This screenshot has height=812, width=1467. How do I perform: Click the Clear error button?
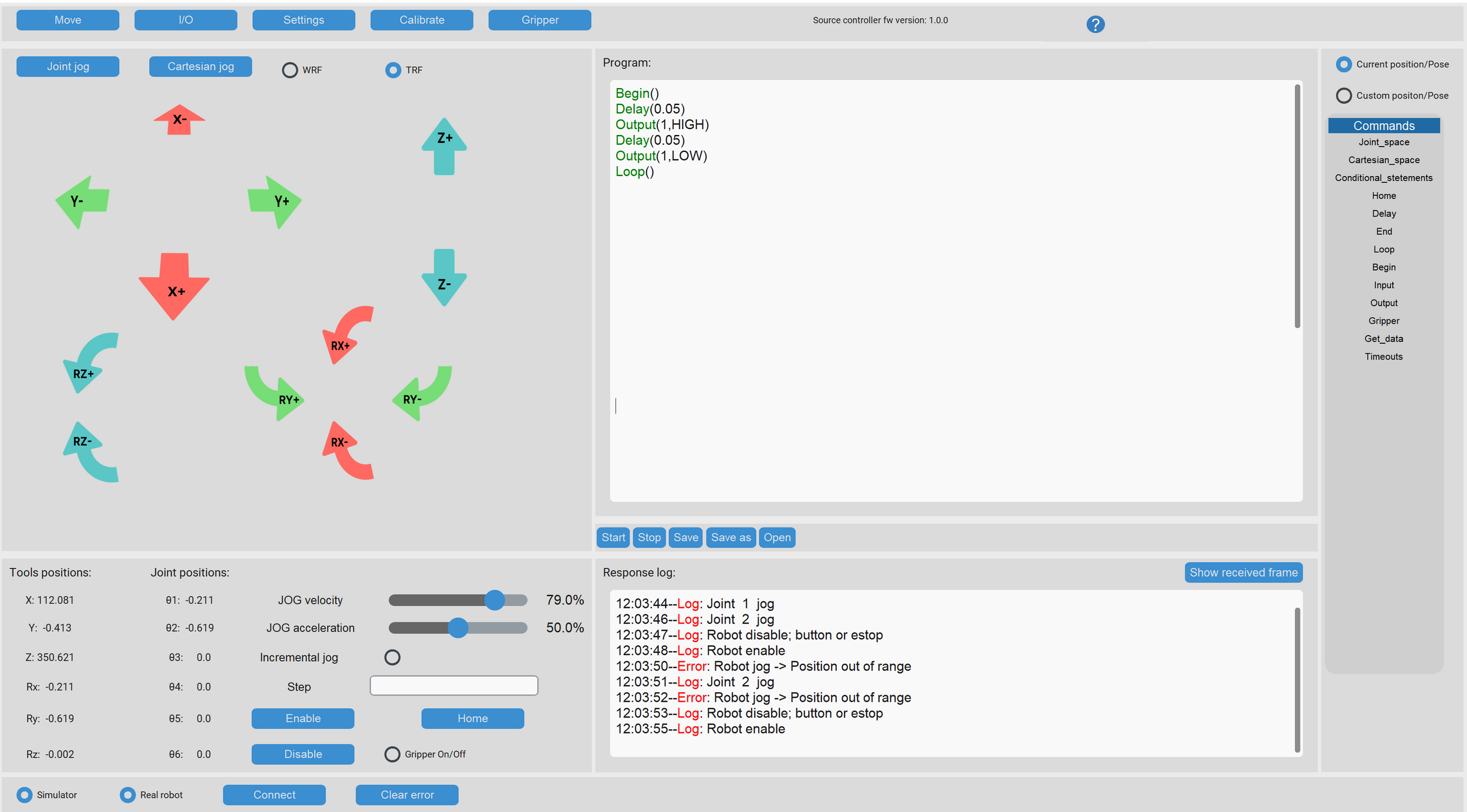pos(407,794)
